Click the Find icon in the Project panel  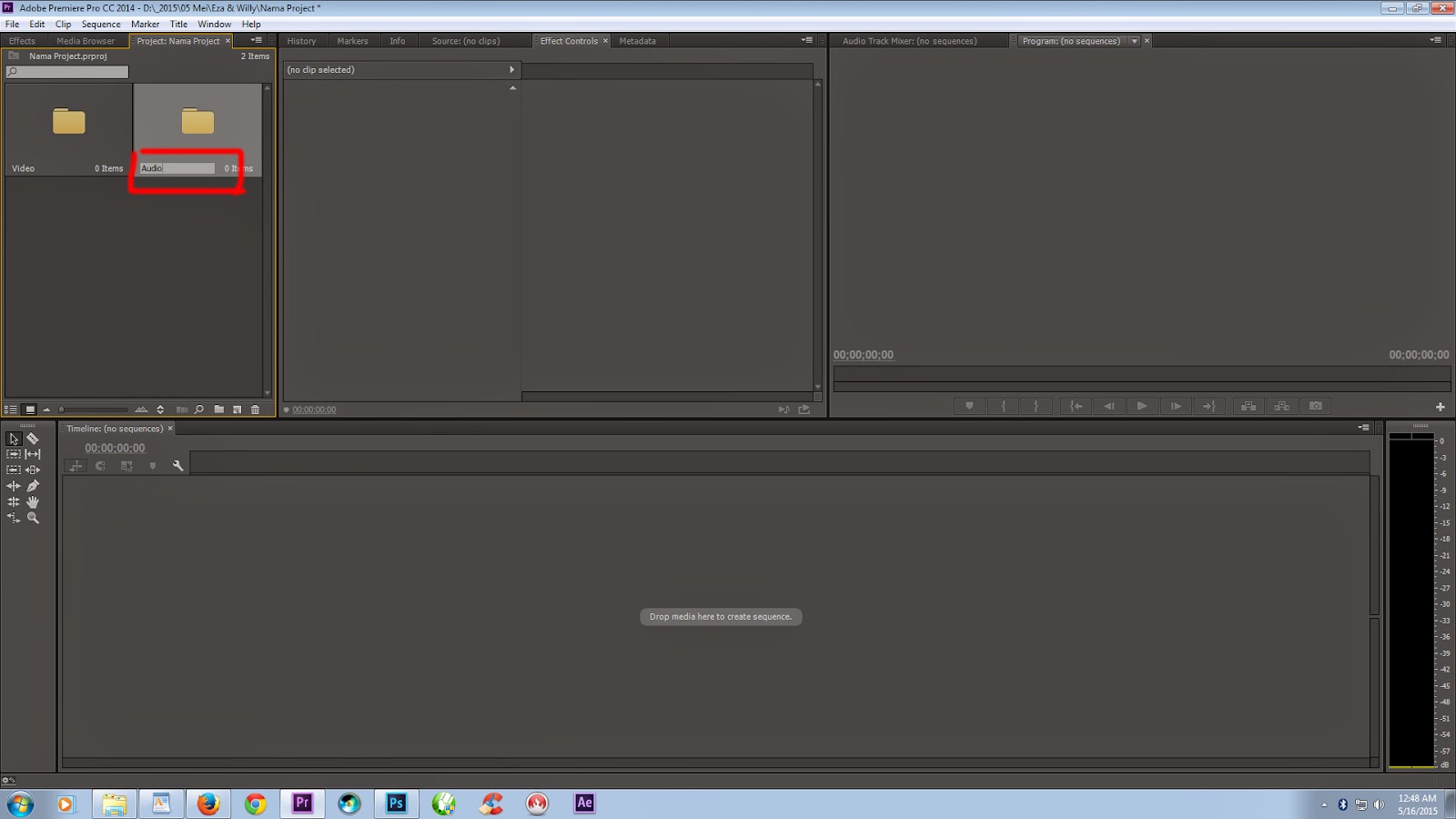[x=199, y=409]
